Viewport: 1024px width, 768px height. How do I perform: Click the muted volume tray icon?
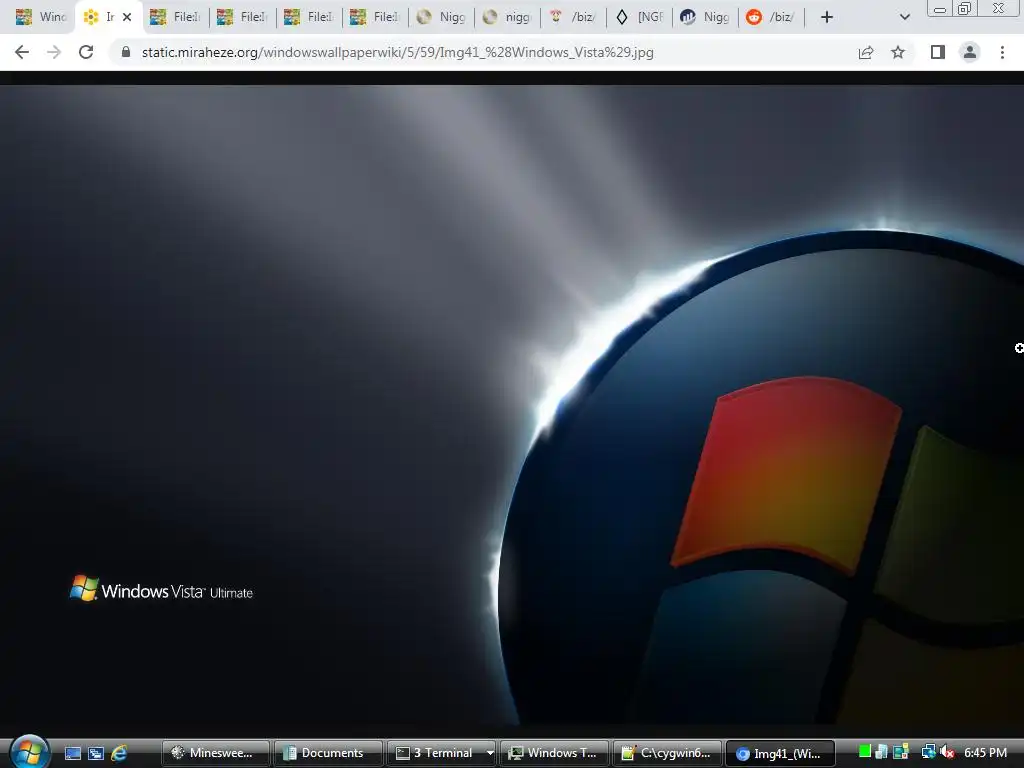point(947,752)
